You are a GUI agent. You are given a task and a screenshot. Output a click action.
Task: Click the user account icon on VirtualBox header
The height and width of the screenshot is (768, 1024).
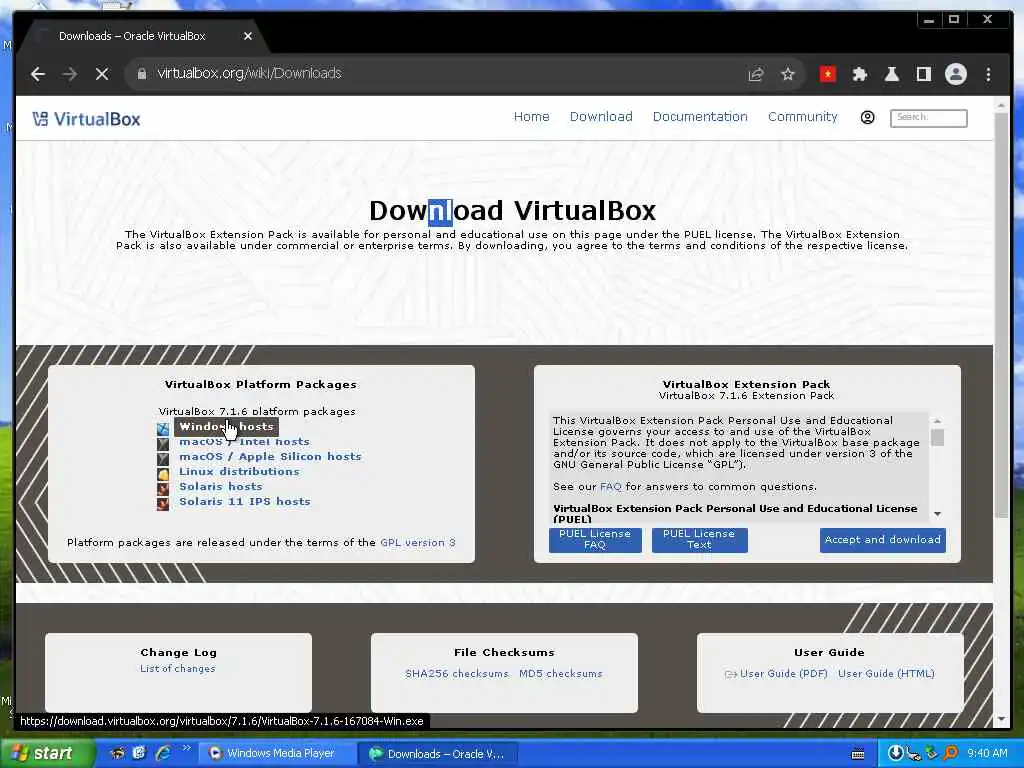click(x=867, y=118)
